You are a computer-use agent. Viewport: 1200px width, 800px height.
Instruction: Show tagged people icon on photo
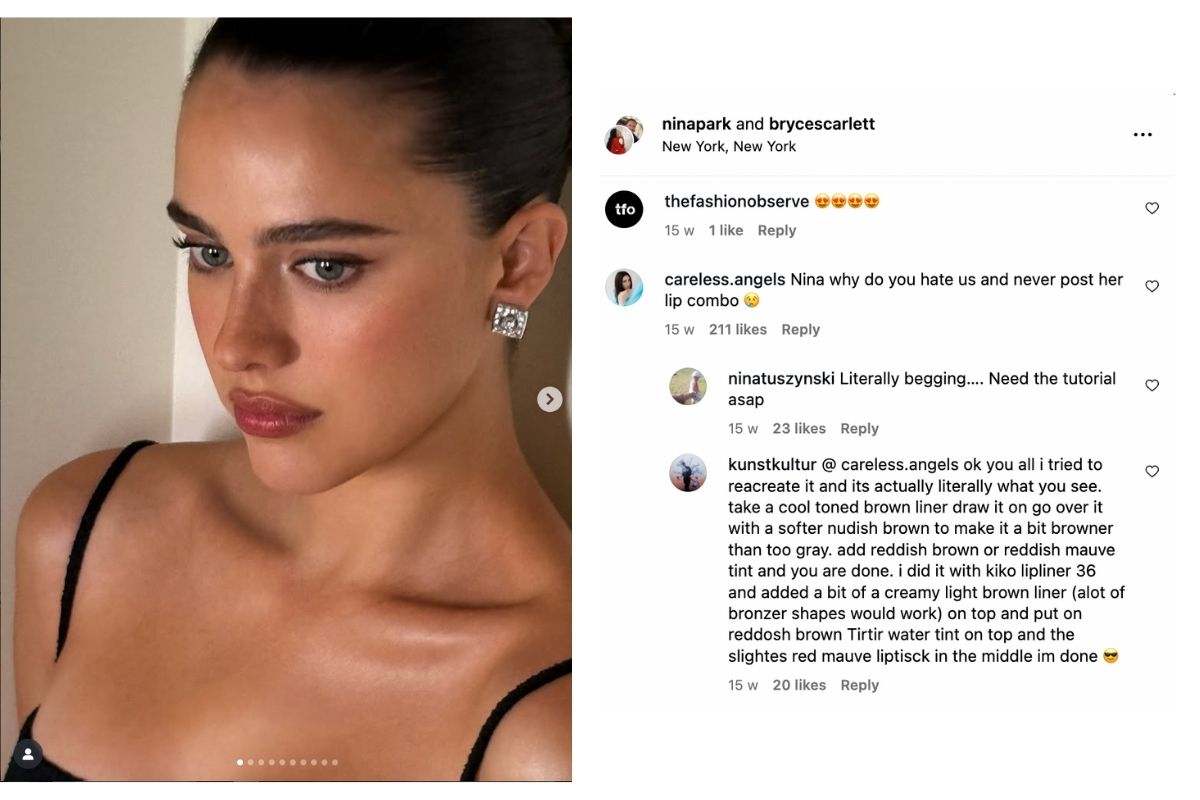point(28,755)
